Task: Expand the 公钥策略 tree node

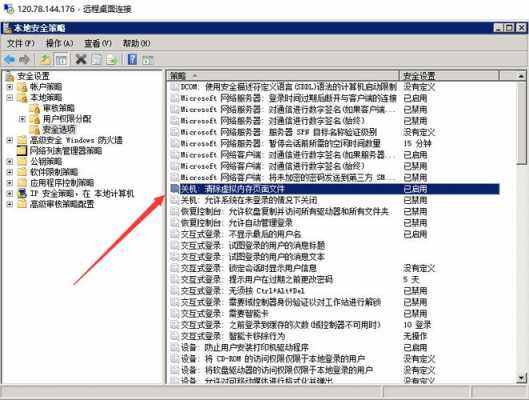Action: [10, 161]
